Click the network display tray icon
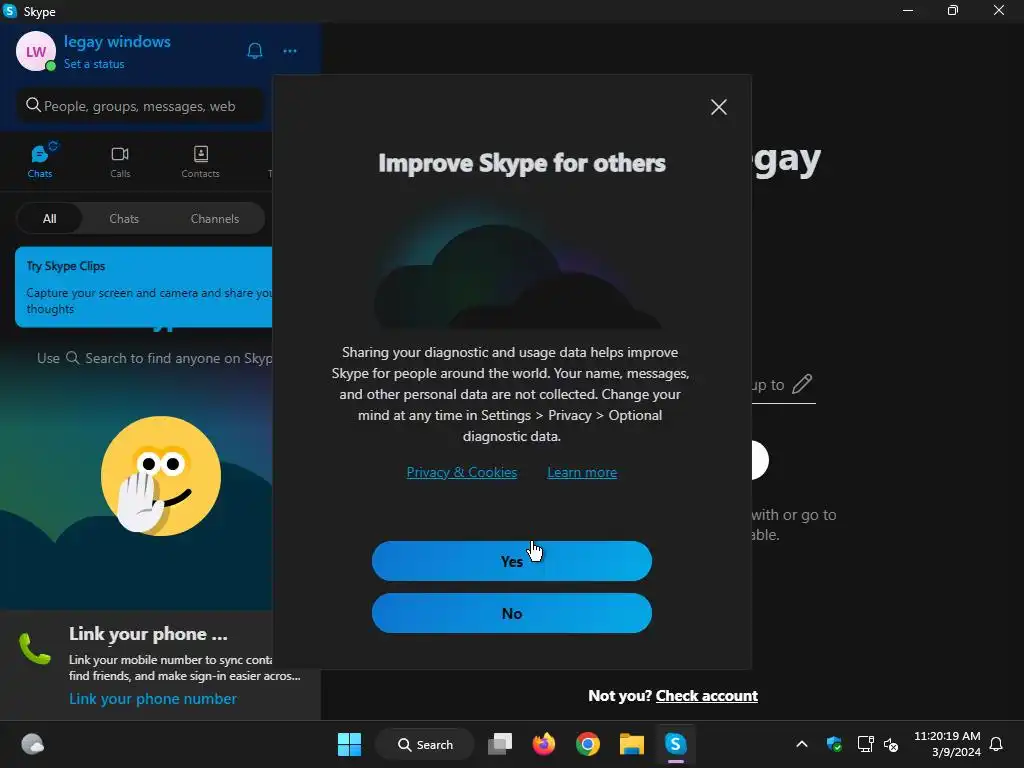The width and height of the screenshot is (1024, 768). [865, 744]
